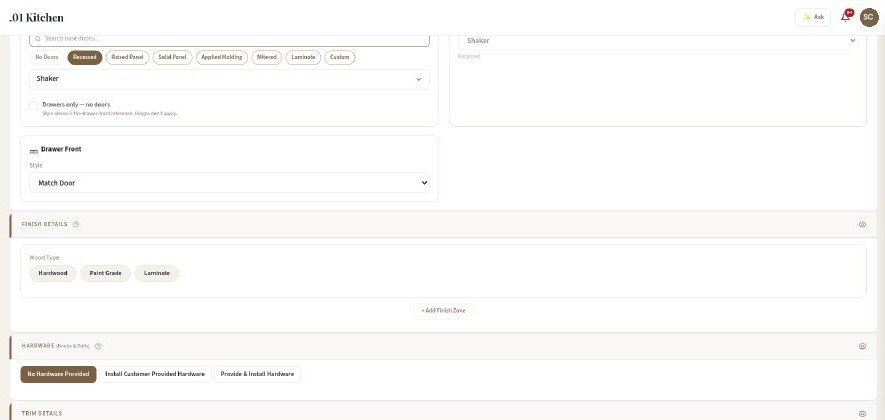Click the Ask assistant button
This screenshot has width=885, height=420.
[x=813, y=18]
